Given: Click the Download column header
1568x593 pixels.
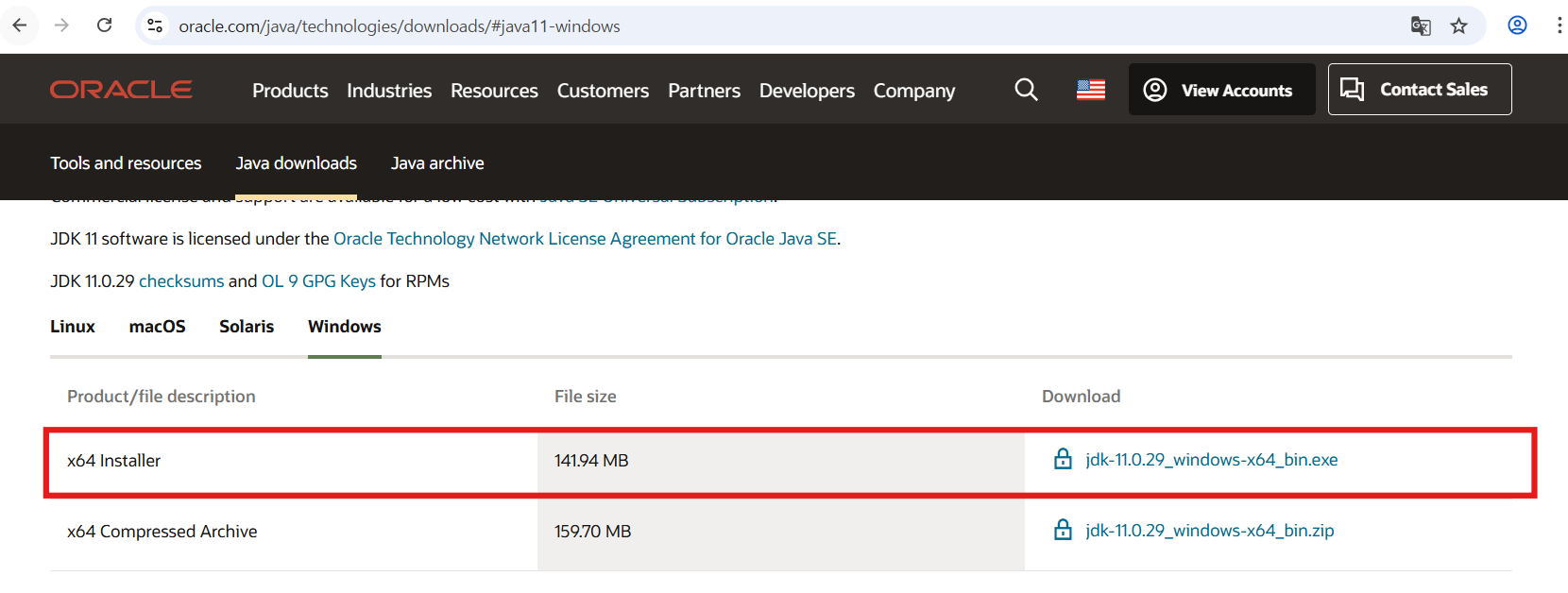Looking at the screenshot, I should click(x=1082, y=397).
